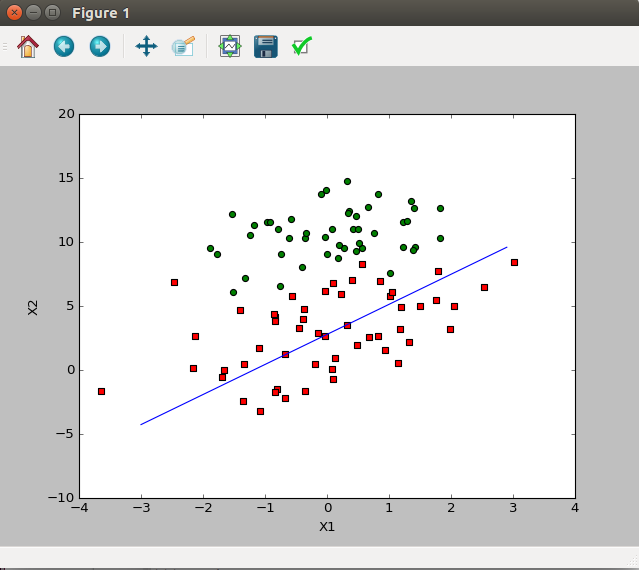Select the leftmost red square data point
Image resolution: width=639 pixels, height=570 pixels.
(x=101, y=391)
